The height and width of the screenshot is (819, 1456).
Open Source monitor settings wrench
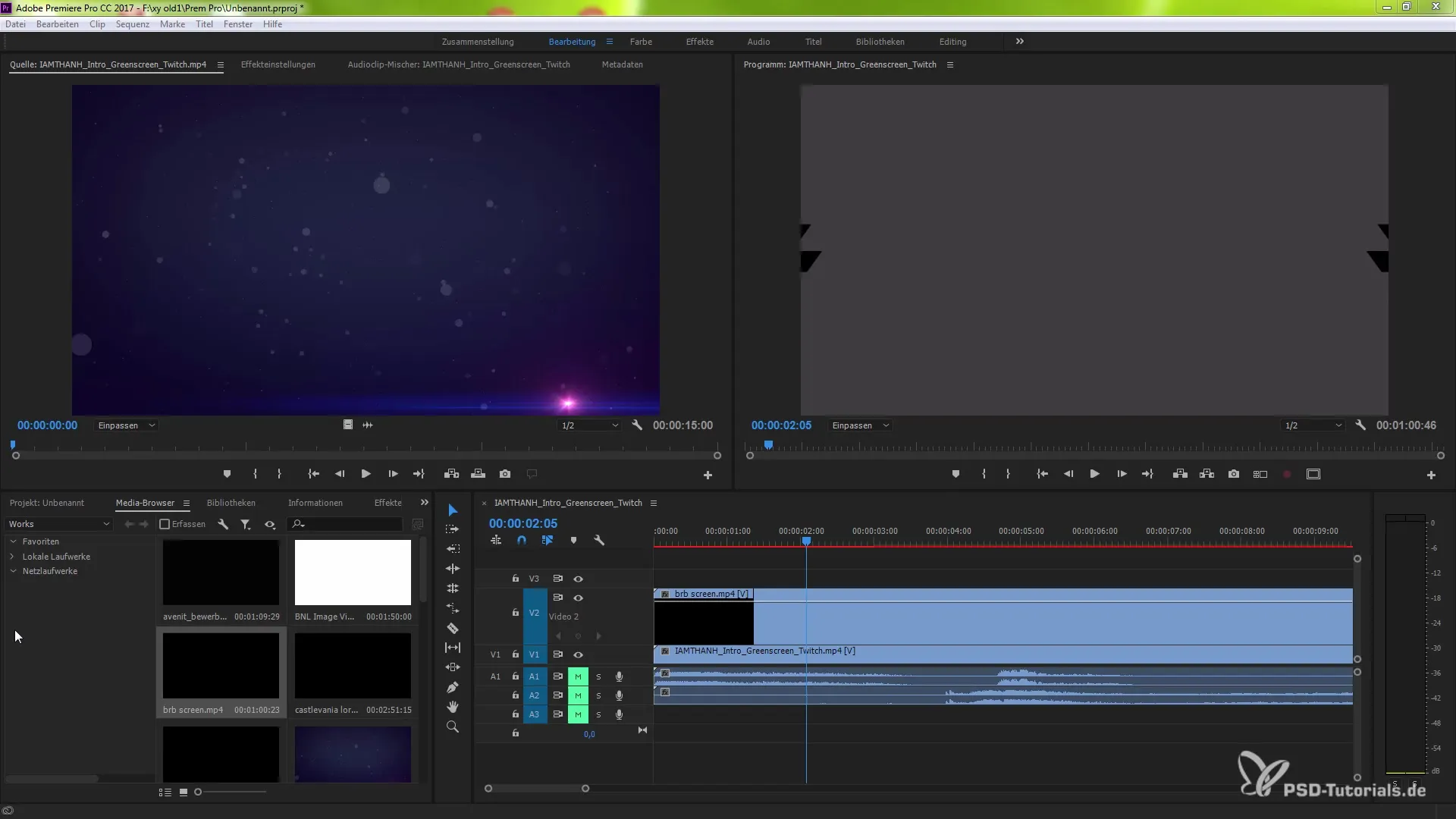coord(637,425)
